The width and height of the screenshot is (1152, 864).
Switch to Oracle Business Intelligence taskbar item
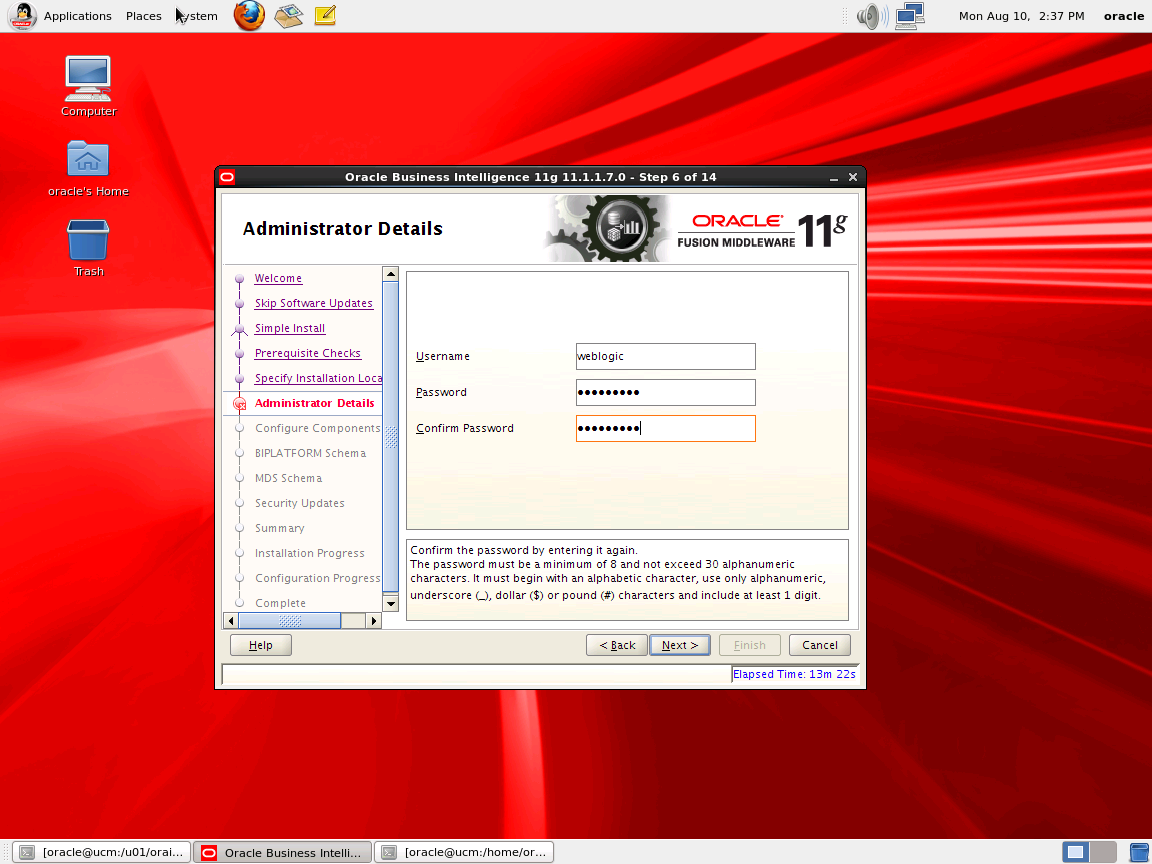click(x=283, y=852)
